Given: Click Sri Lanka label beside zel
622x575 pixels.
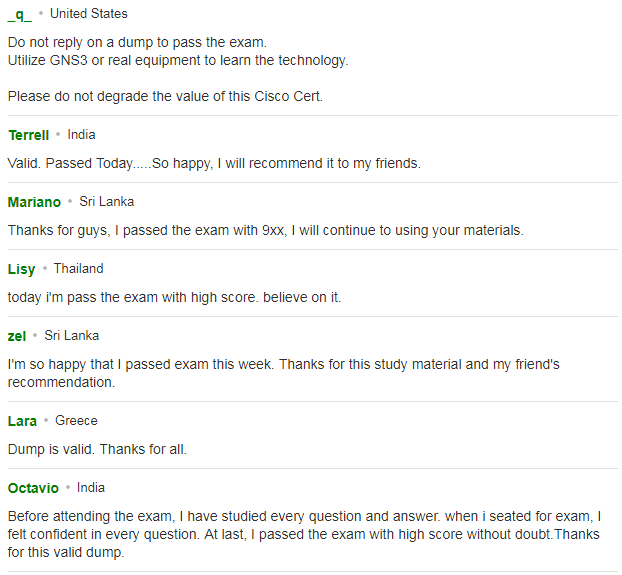Looking at the screenshot, I should [x=72, y=336].
